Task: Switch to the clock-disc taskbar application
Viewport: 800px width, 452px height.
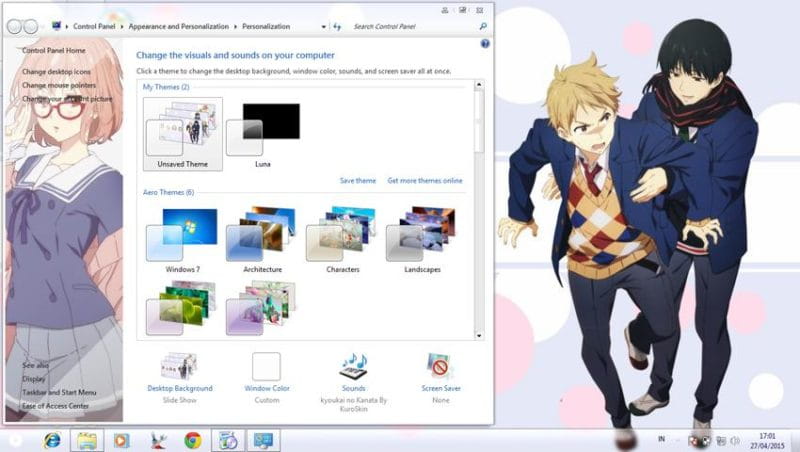Action: pyautogui.click(x=228, y=440)
